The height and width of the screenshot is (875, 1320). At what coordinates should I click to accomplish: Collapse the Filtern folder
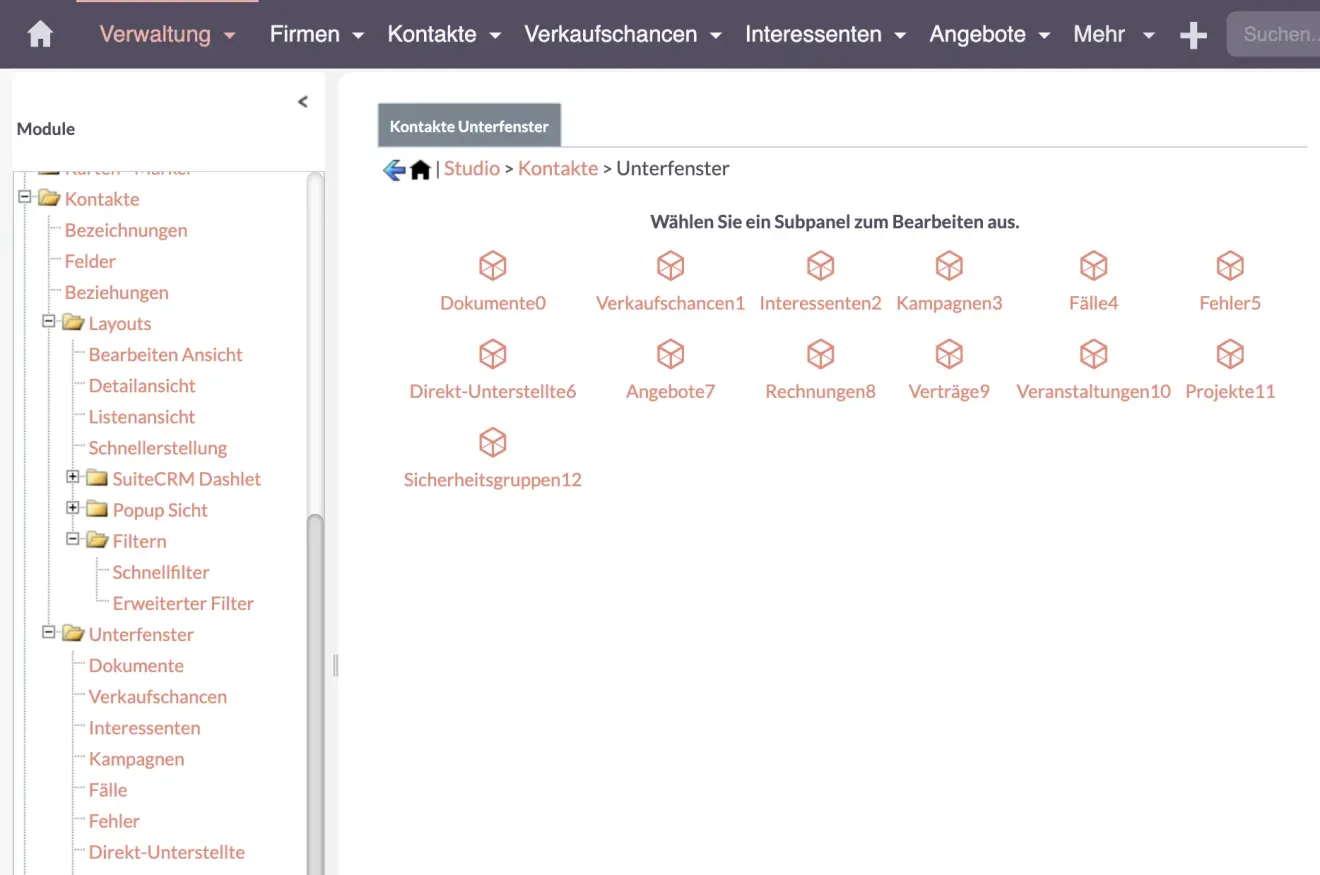pyautogui.click(x=72, y=541)
